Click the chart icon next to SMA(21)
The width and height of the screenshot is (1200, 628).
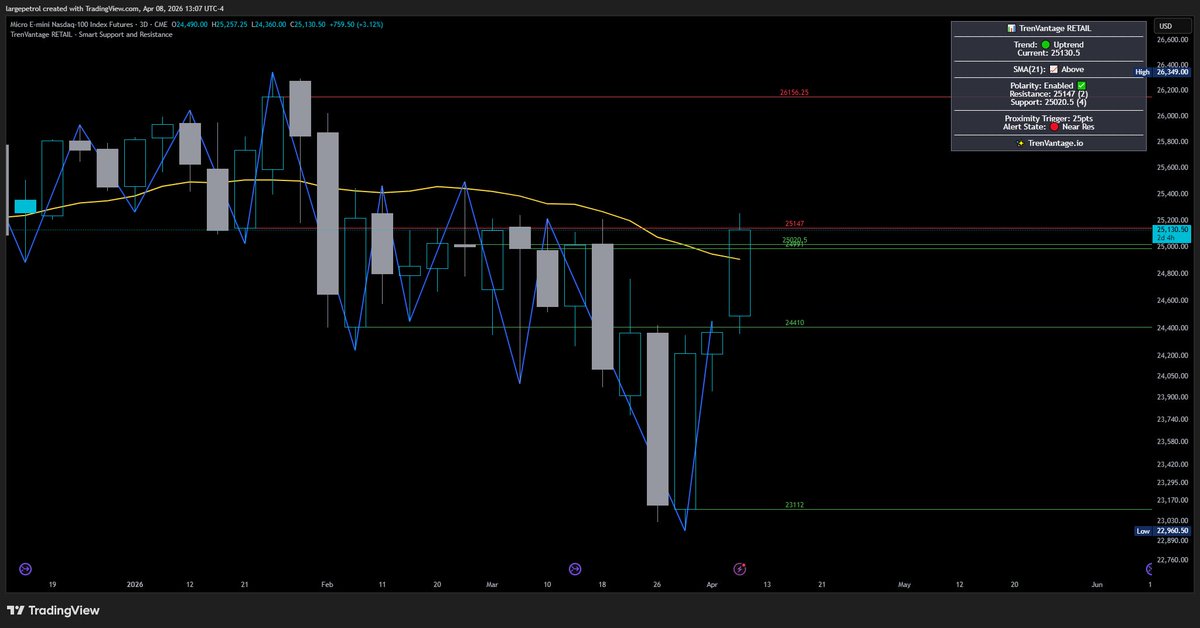click(x=1053, y=70)
